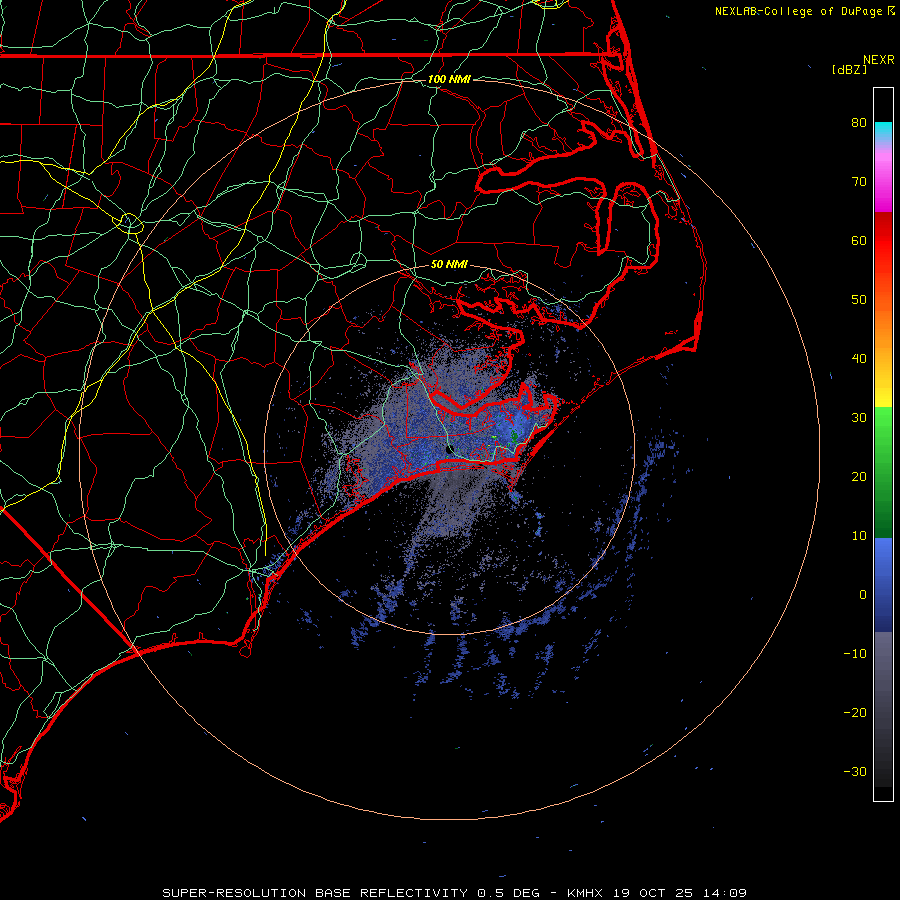Click the 10 value on color scale
Screen dimensions: 900x900
(x=859, y=536)
